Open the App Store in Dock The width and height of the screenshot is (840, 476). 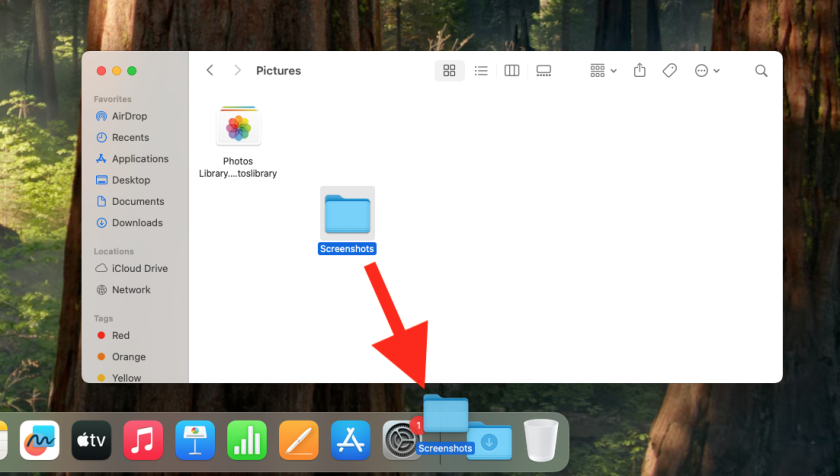pyautogui.click(x=351, y=439)
